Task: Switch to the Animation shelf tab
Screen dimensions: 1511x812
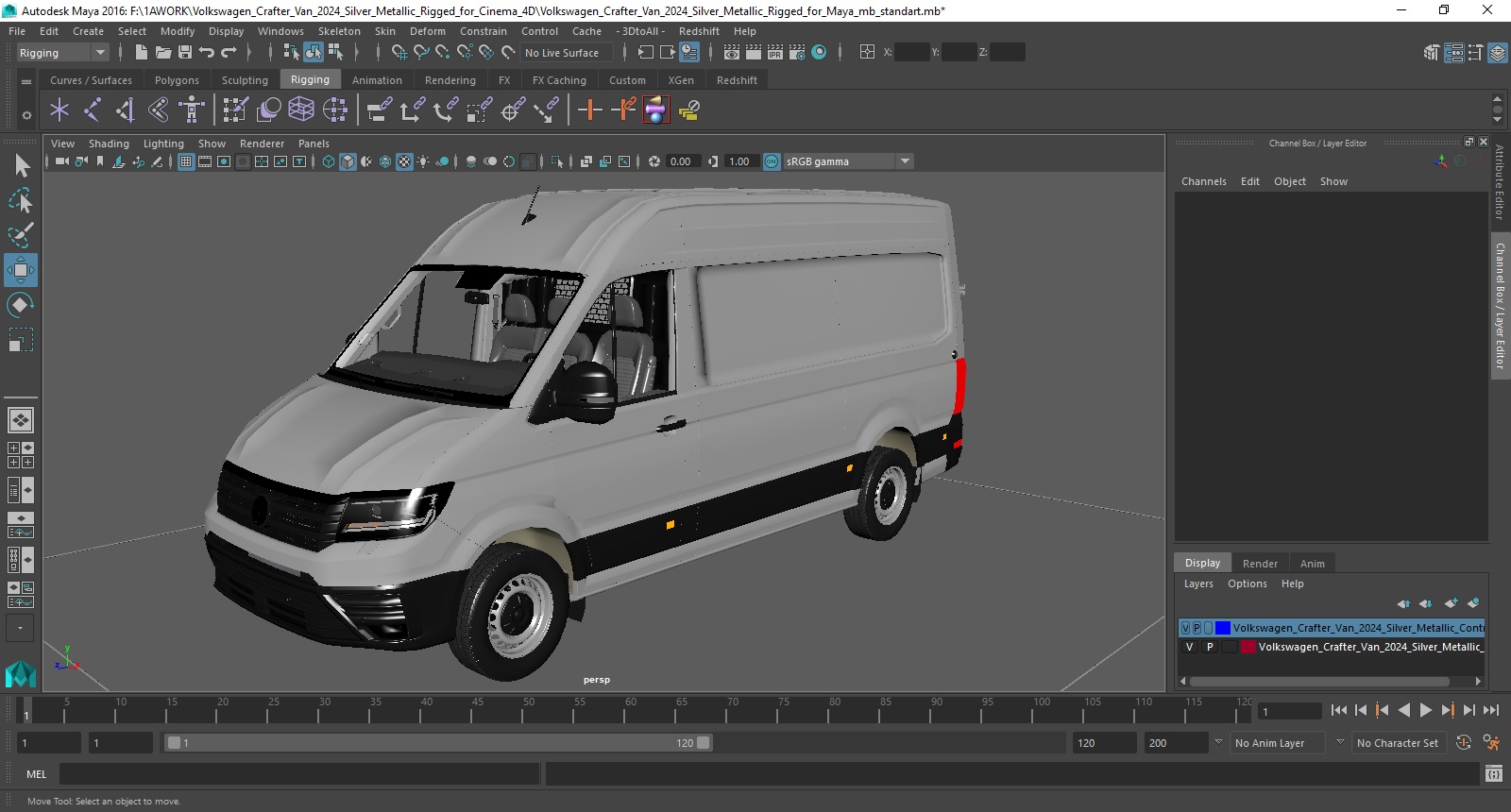Action: (377, 80)
